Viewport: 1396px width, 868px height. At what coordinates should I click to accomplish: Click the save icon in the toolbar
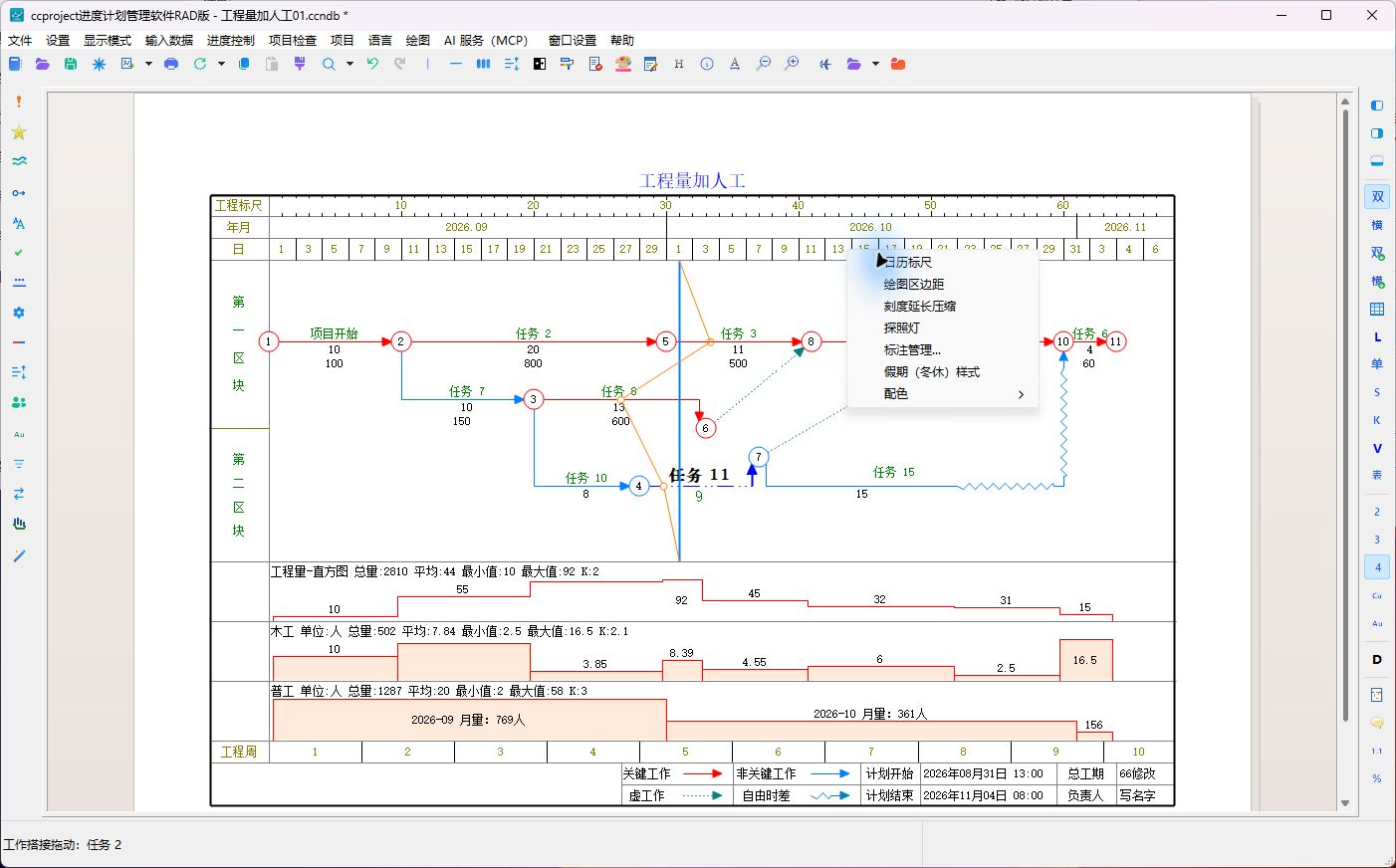coord(70,64)
